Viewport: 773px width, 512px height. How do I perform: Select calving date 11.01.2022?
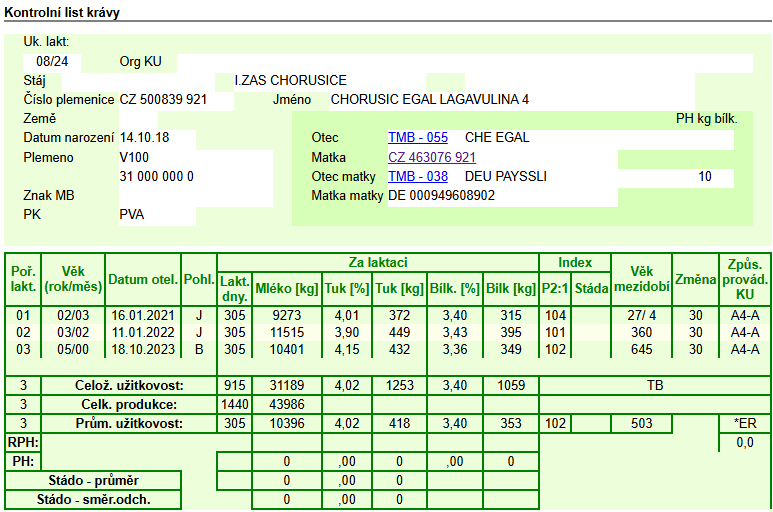(143, 332)
